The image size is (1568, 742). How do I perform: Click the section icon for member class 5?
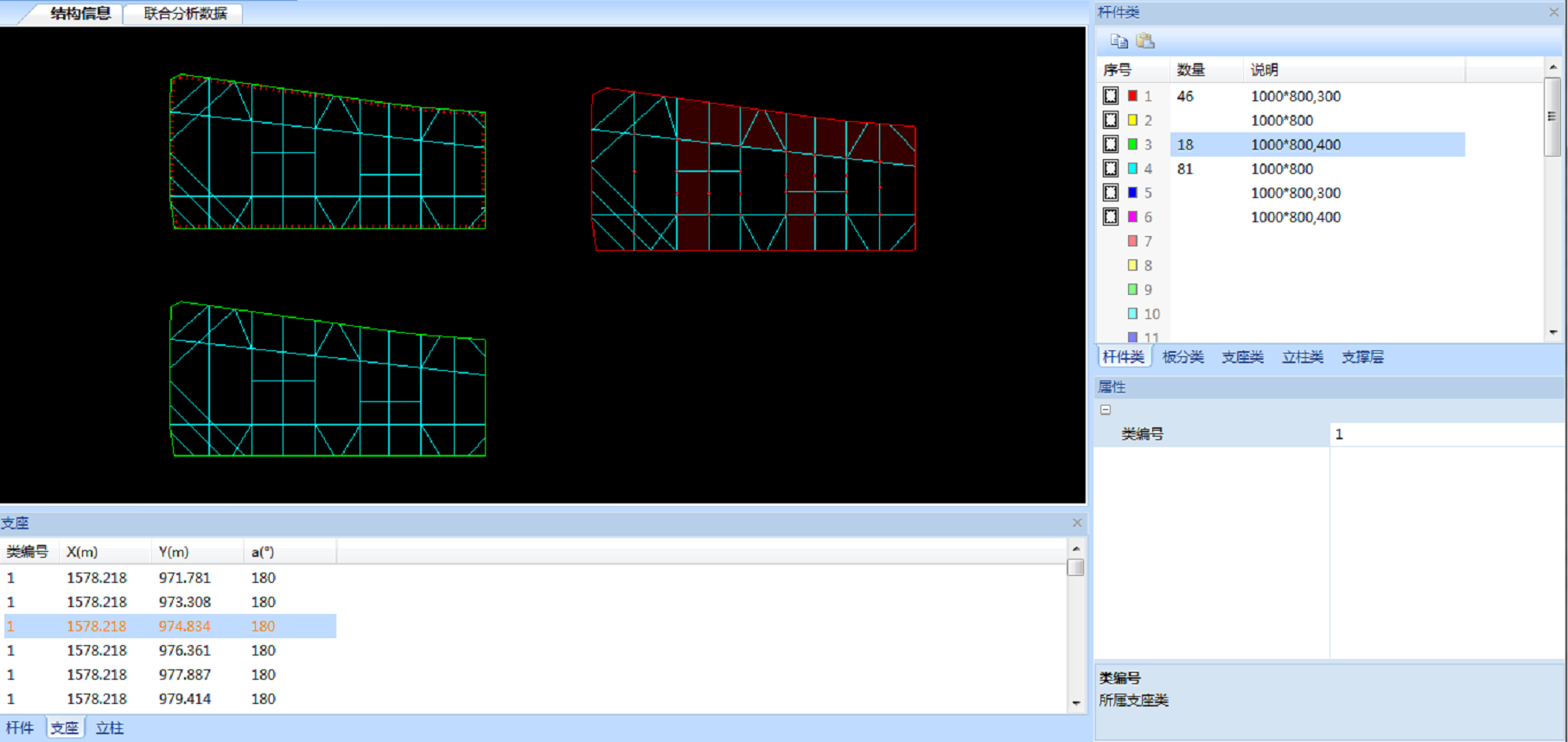tap(1111, 193)
